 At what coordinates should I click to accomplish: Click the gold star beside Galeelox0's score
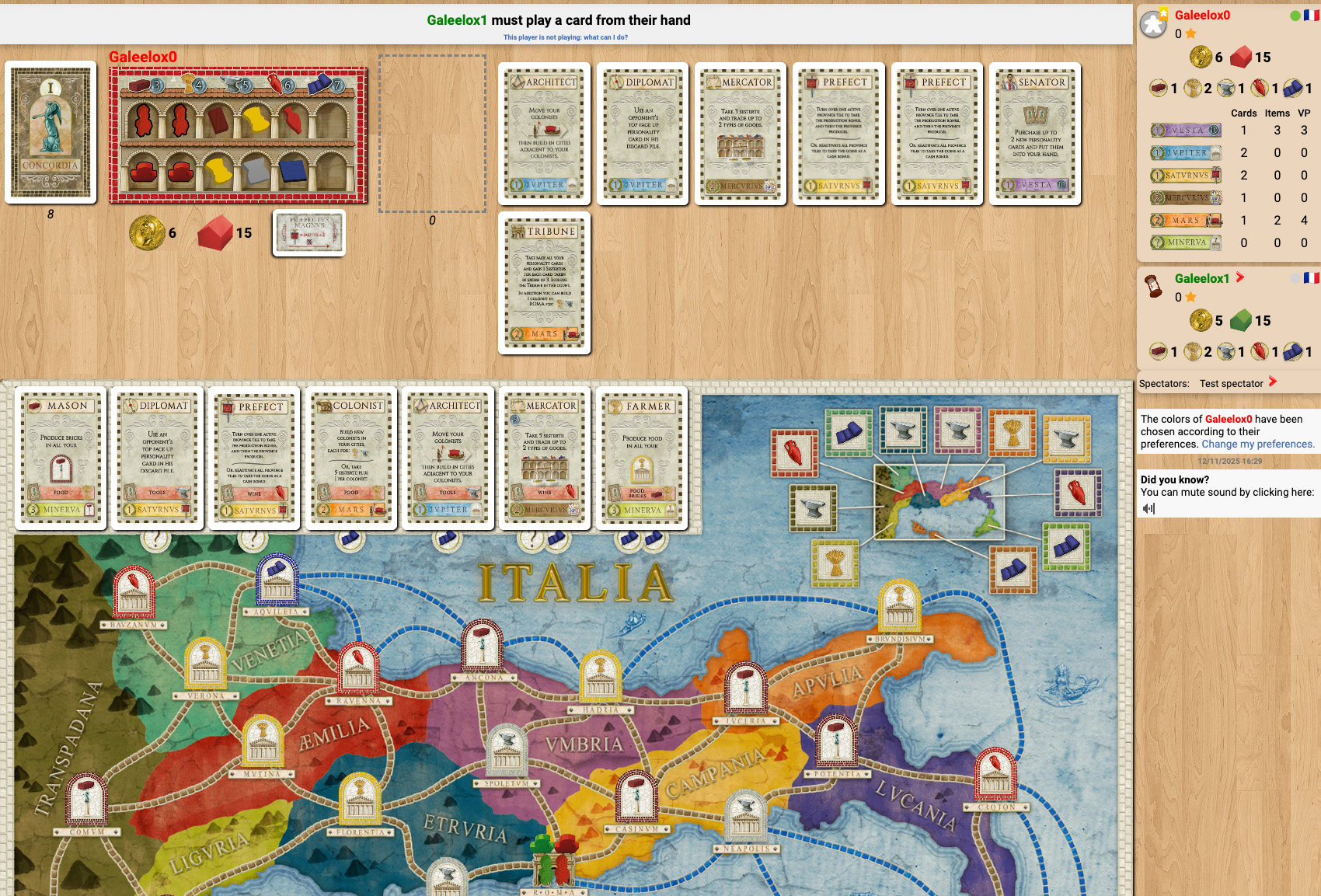pyautogui.click(x=1190, y=33)
